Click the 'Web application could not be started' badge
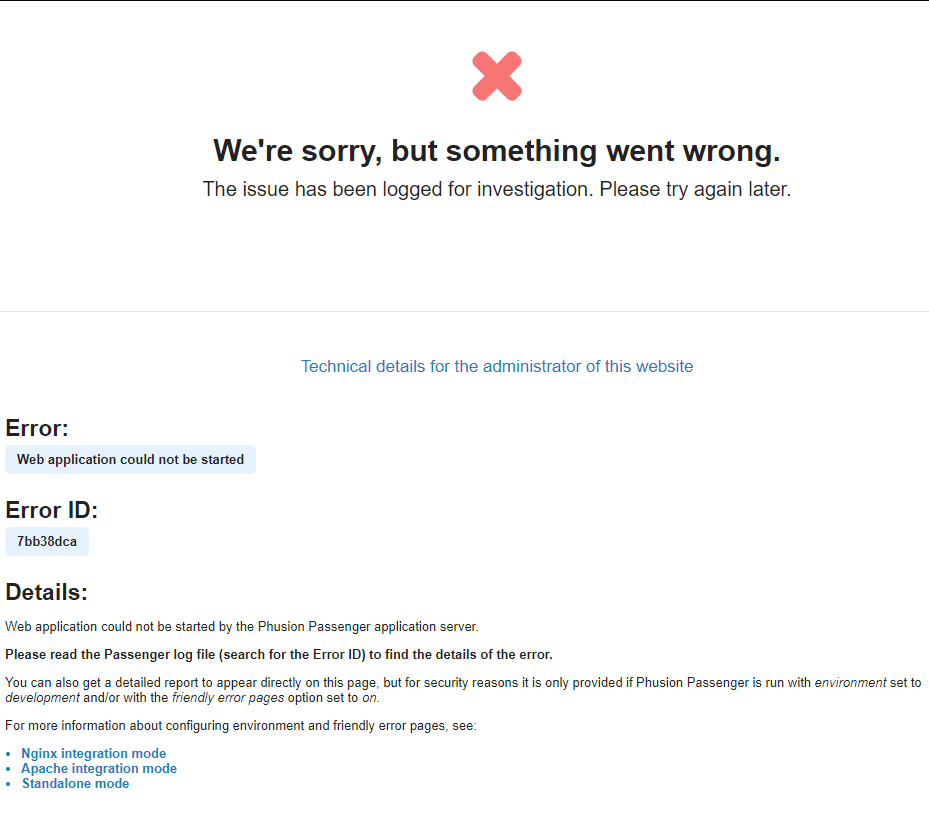929x833 pixels. (x=130, y=460)
